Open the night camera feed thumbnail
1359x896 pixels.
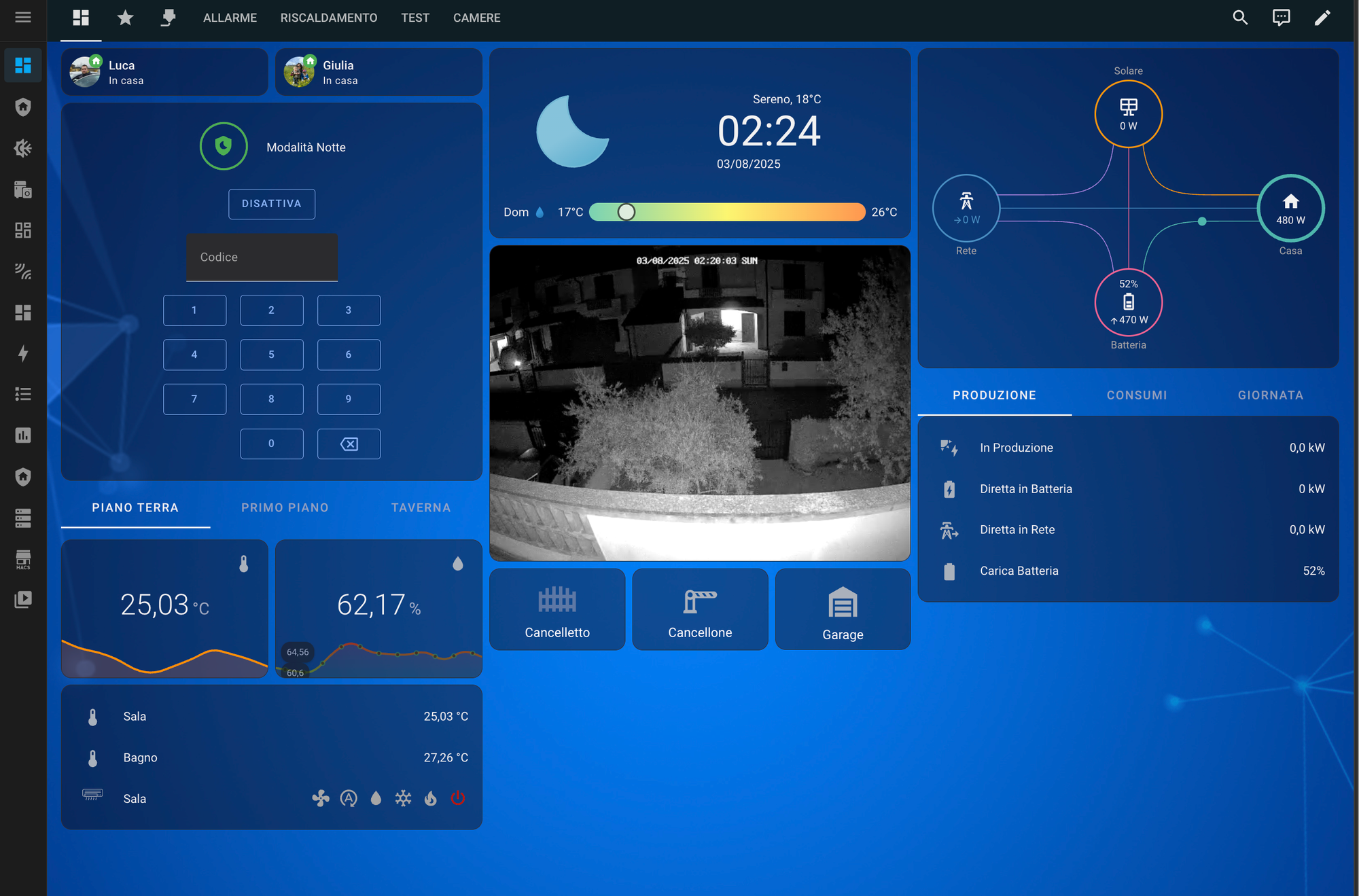pyautogui.click(x=700, y=404)
